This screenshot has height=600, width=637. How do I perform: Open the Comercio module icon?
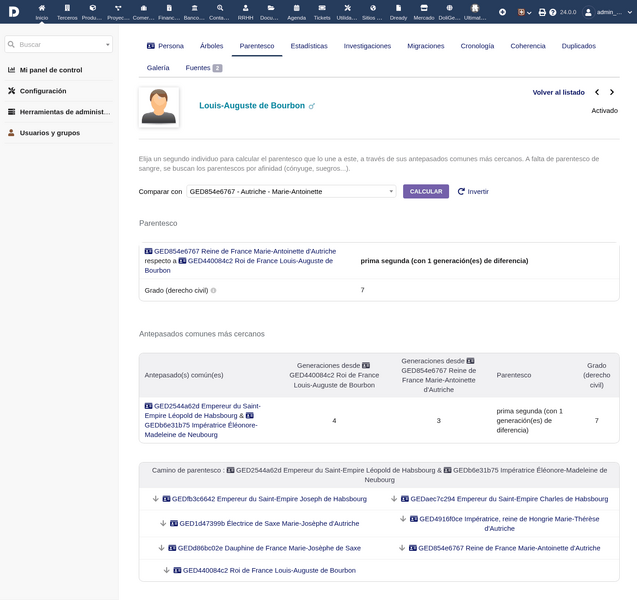click(143, 8)
